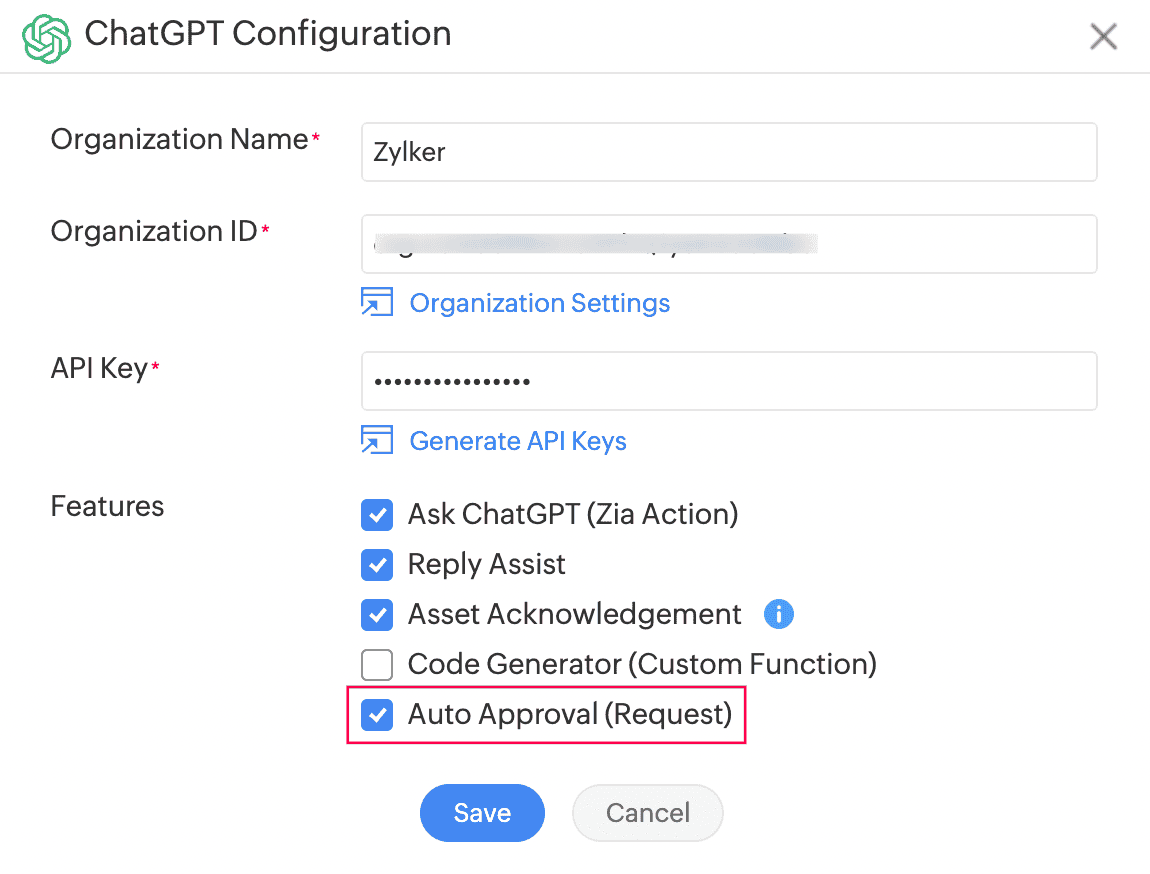1150x874 pixels.
Task: Open the Asset Acknowledgement info icon
Action: click(778, 614)
